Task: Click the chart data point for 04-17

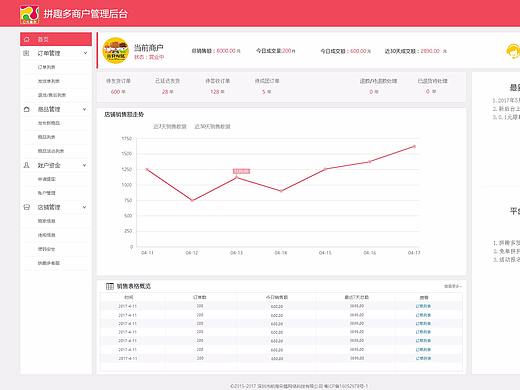Action: tap(414, 146)
